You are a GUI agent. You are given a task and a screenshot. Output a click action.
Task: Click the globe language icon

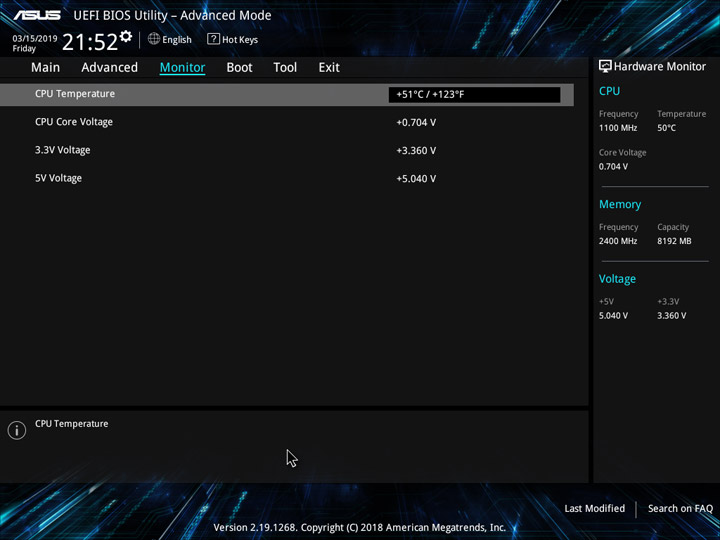(x=154, y=39)
